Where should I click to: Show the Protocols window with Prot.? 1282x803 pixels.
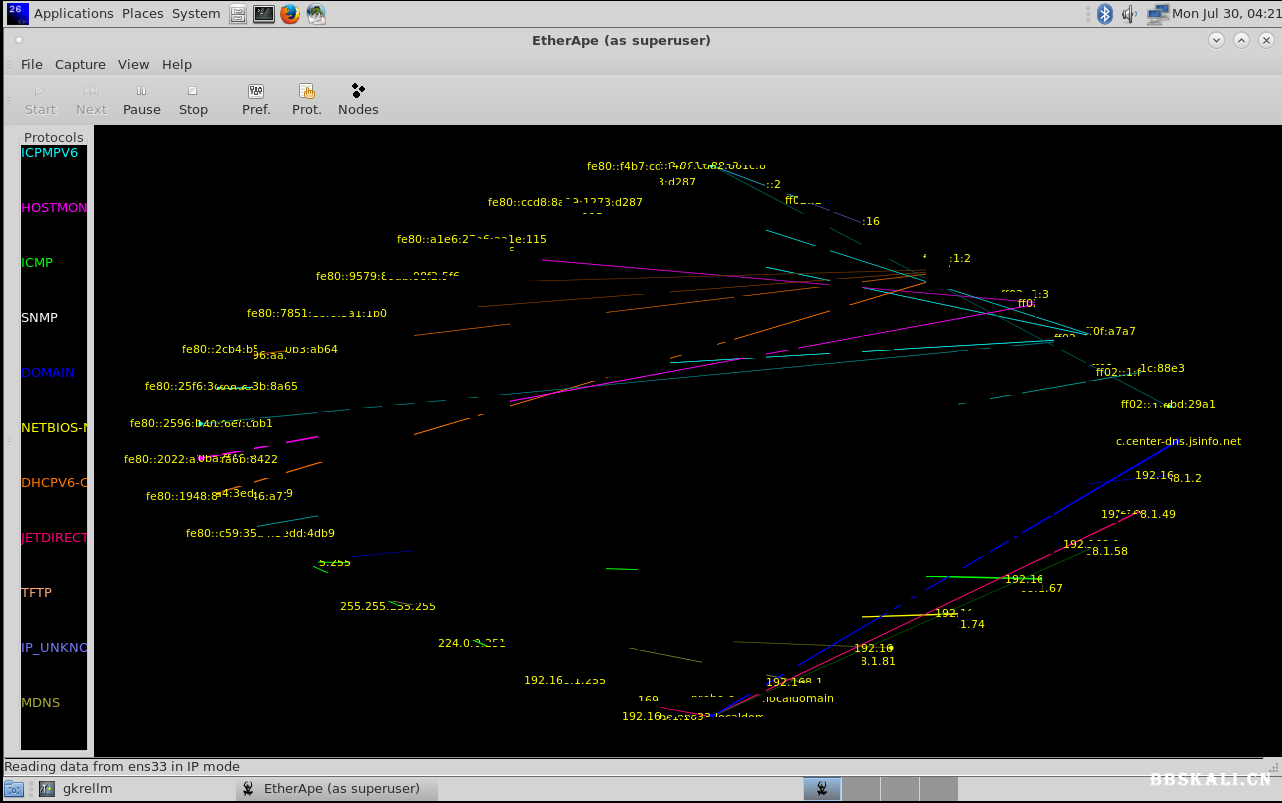(306, 99)
